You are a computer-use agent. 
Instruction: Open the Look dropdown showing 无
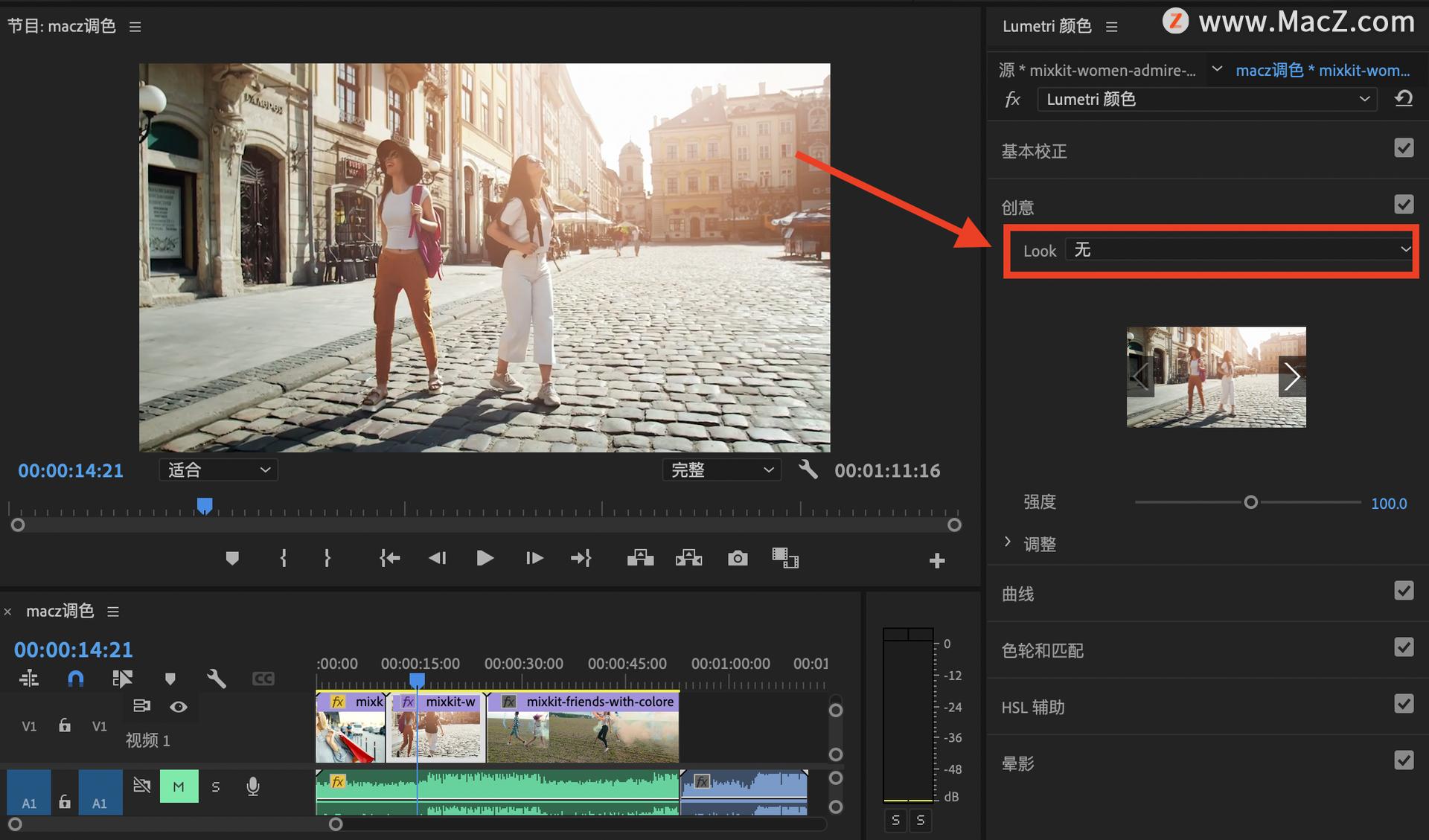tap(1239, 249)
